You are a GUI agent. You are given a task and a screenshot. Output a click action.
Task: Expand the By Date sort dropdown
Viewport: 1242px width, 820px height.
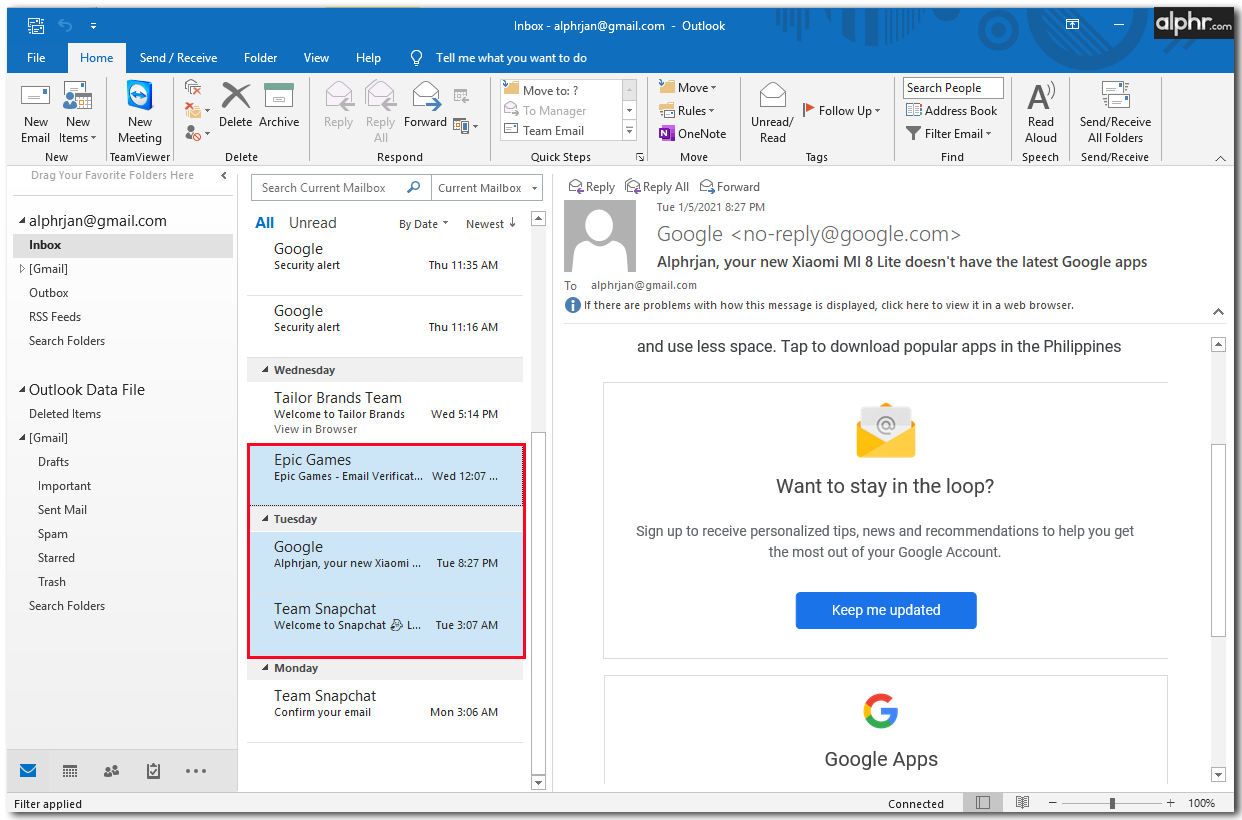click(x=423, y=224)
